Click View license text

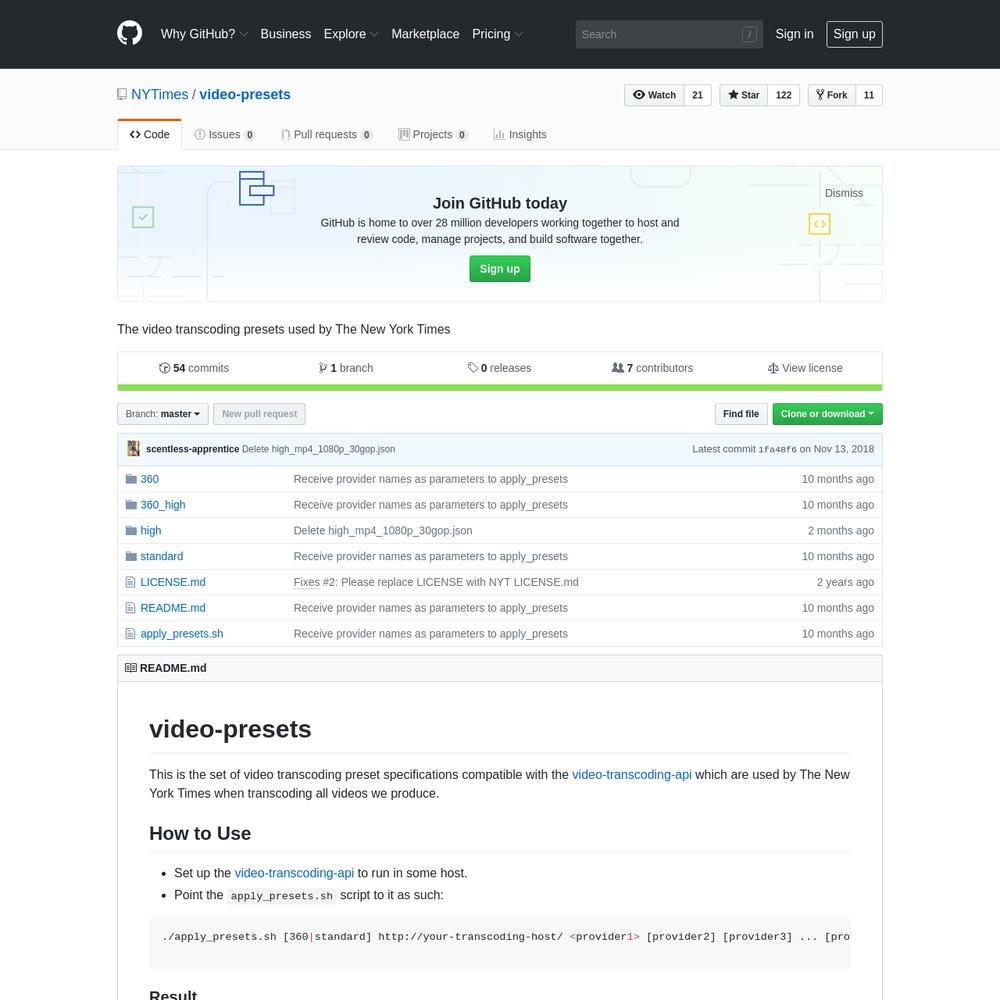point(812,368)
